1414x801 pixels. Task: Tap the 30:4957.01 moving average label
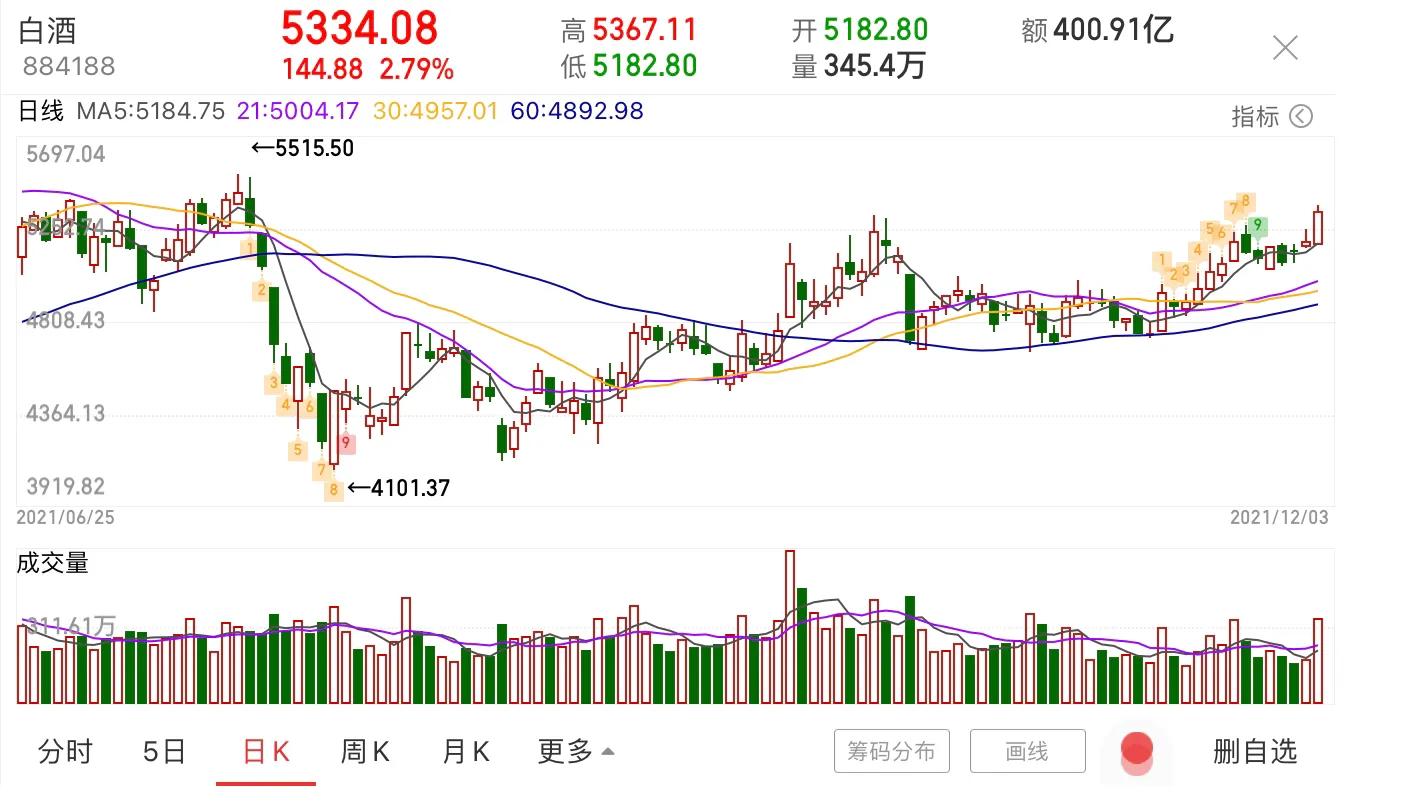click(435, 111)
